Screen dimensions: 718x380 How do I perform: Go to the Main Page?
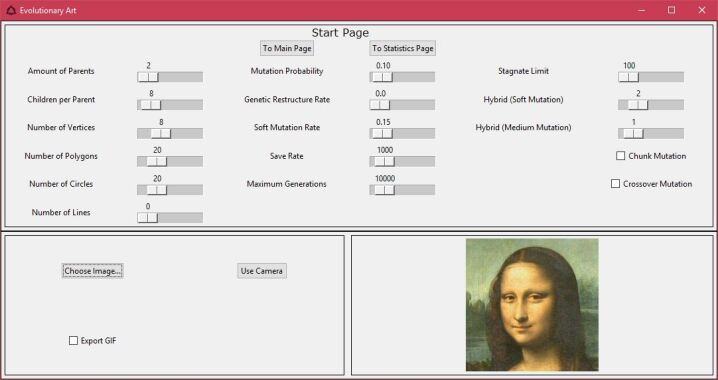point(287,48)
